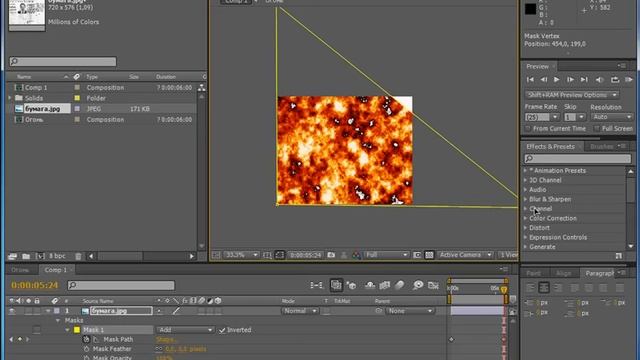640x360 pixels.
Task: Toggle lock for Mask 1
Action: [x=36, y=329]
